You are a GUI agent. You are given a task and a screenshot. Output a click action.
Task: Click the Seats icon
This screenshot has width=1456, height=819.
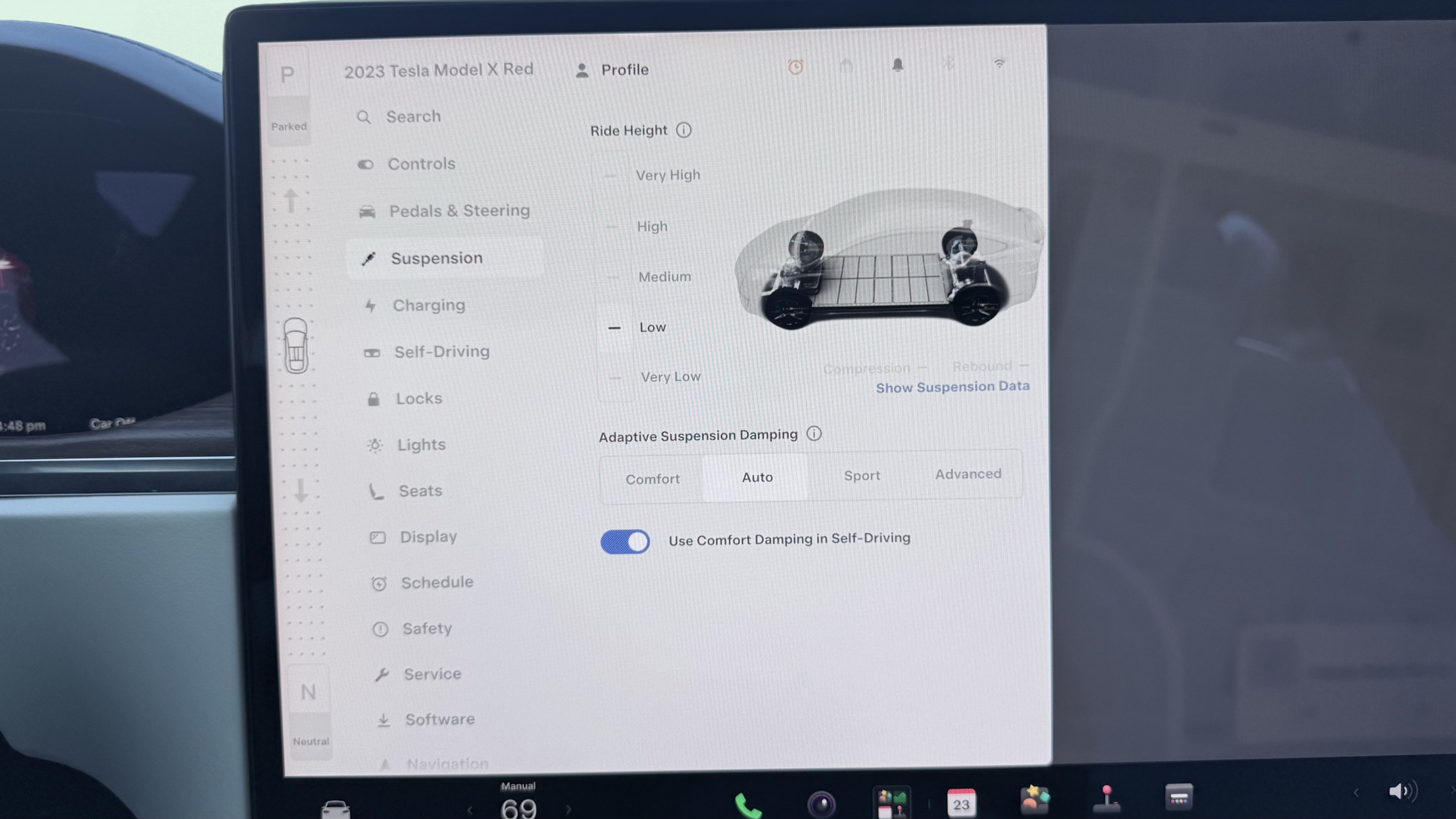(x=376, y=491)
